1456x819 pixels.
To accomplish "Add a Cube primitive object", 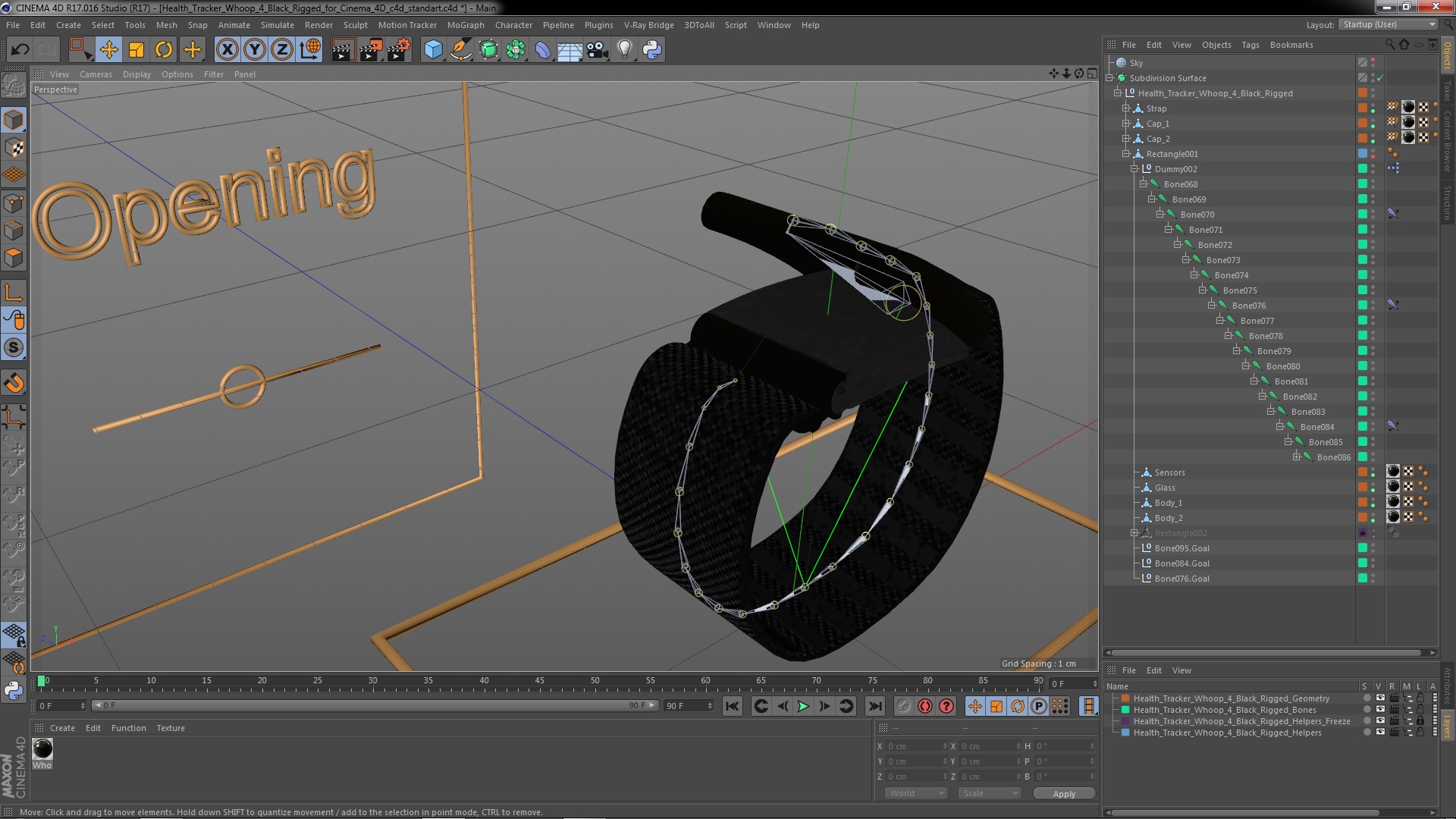I will click(x=433, y=50).
